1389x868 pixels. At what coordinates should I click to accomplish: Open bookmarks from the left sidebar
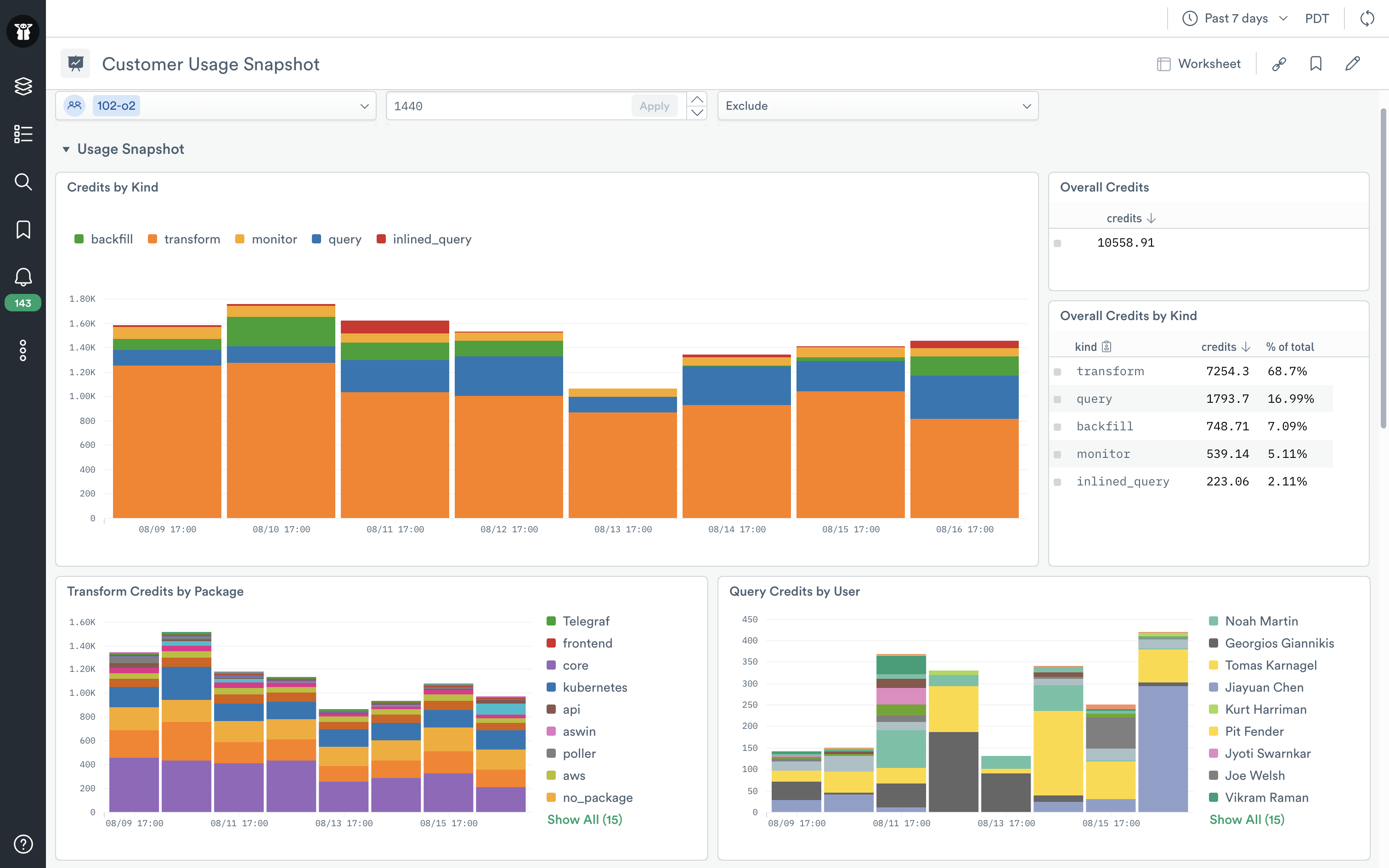[23, 230]
